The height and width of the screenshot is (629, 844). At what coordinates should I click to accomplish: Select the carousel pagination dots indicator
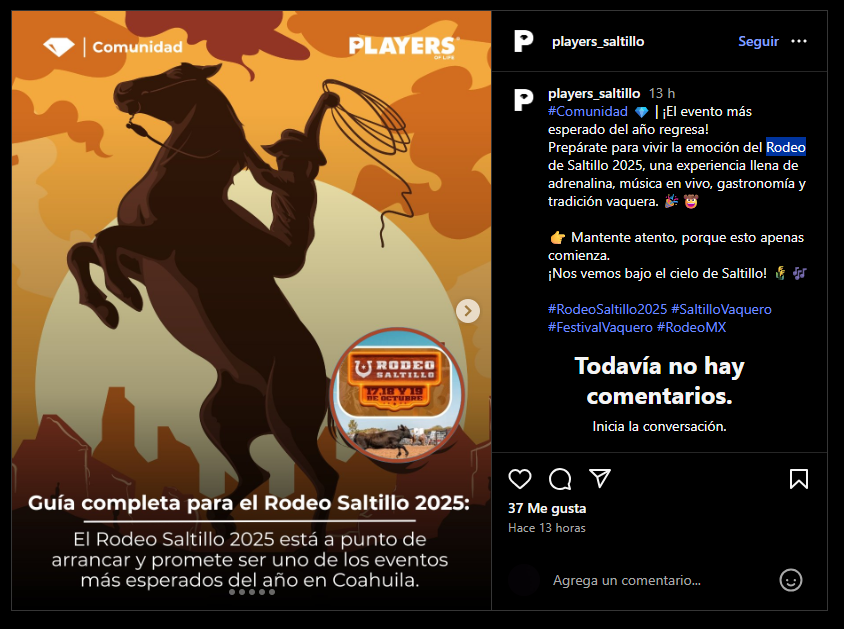coord(252,592)
